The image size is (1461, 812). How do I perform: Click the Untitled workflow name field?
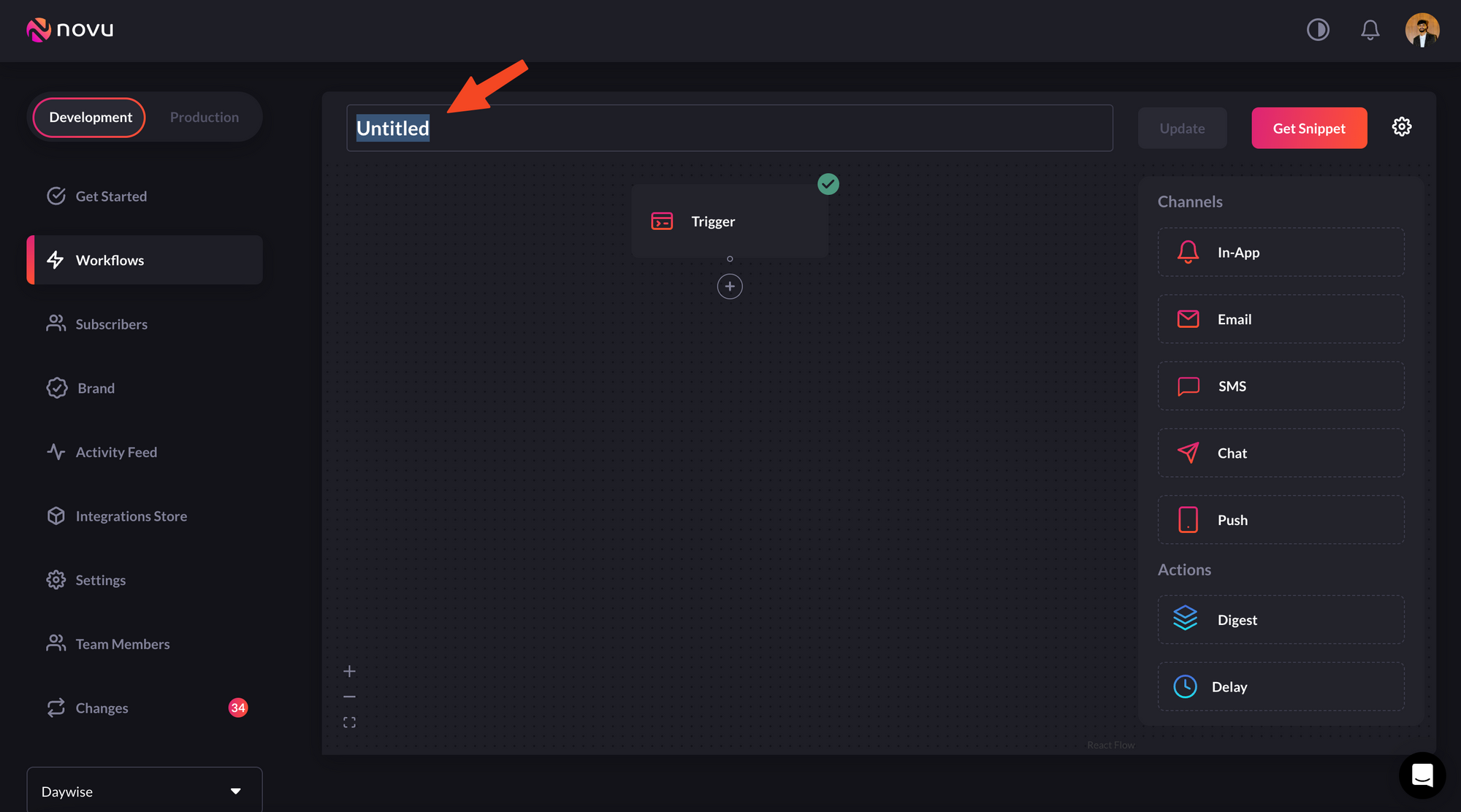point(728,129)
